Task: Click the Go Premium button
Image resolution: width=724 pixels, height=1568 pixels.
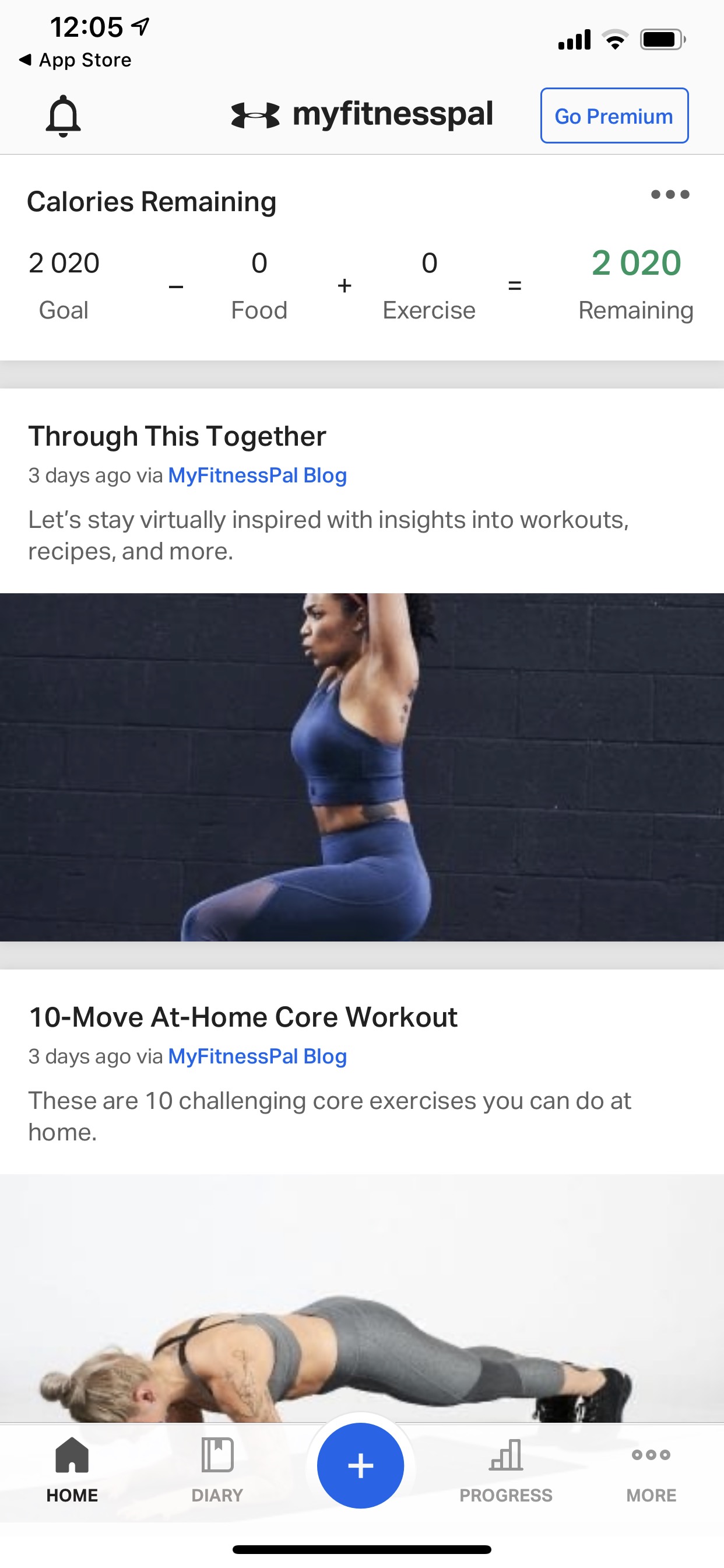Action: [x=614, y=116]
